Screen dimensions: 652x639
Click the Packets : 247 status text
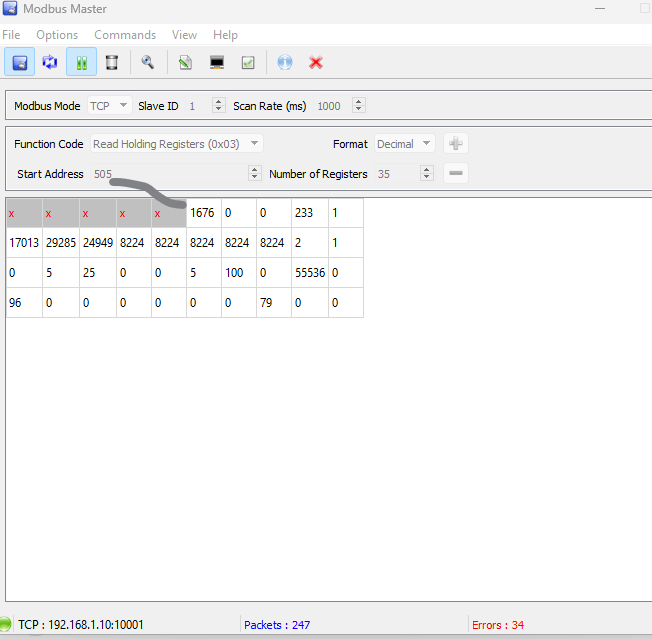coord(277,625)
